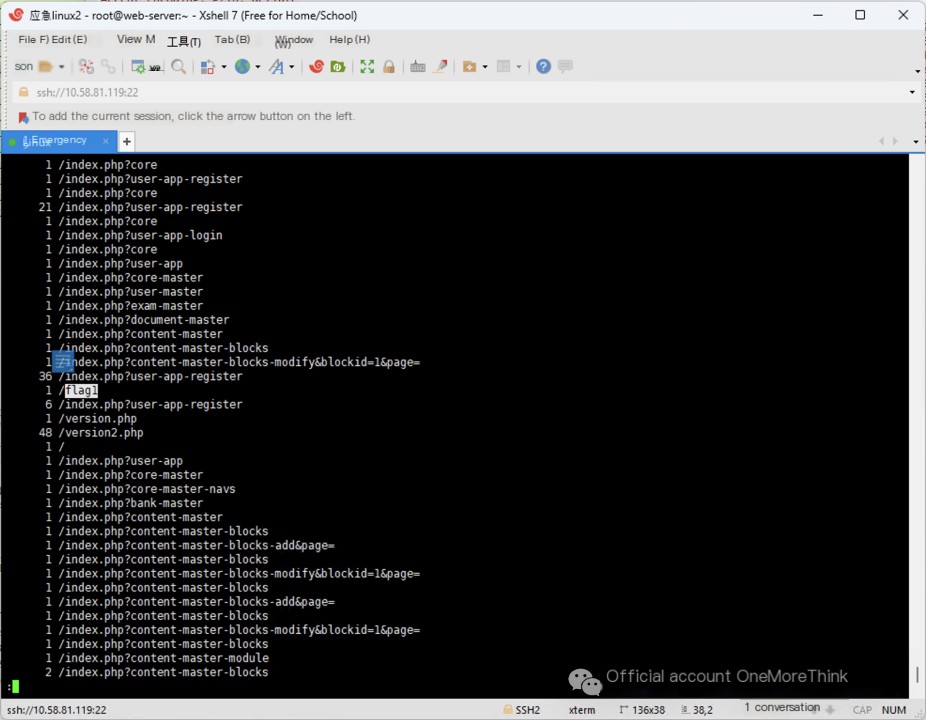Image resolution: width=926 pixels, height=720 pixels.
Task: Click the layout panes icon
Action: pyautogui.click(x=503, y=66)
